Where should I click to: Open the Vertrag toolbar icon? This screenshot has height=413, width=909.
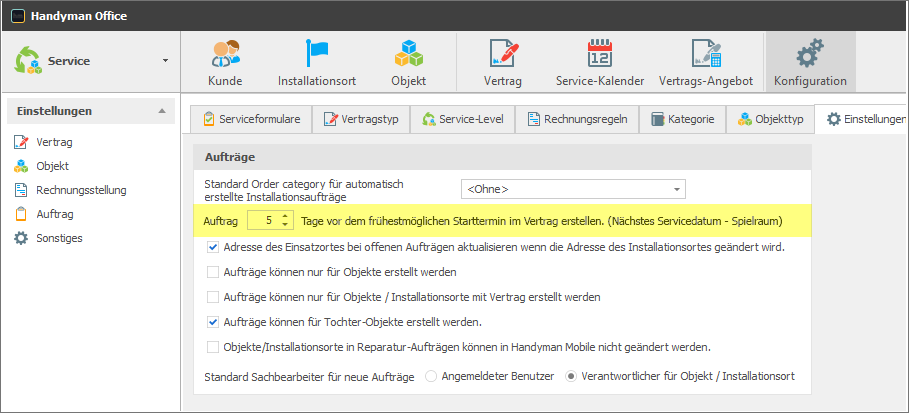pos(503,54)
